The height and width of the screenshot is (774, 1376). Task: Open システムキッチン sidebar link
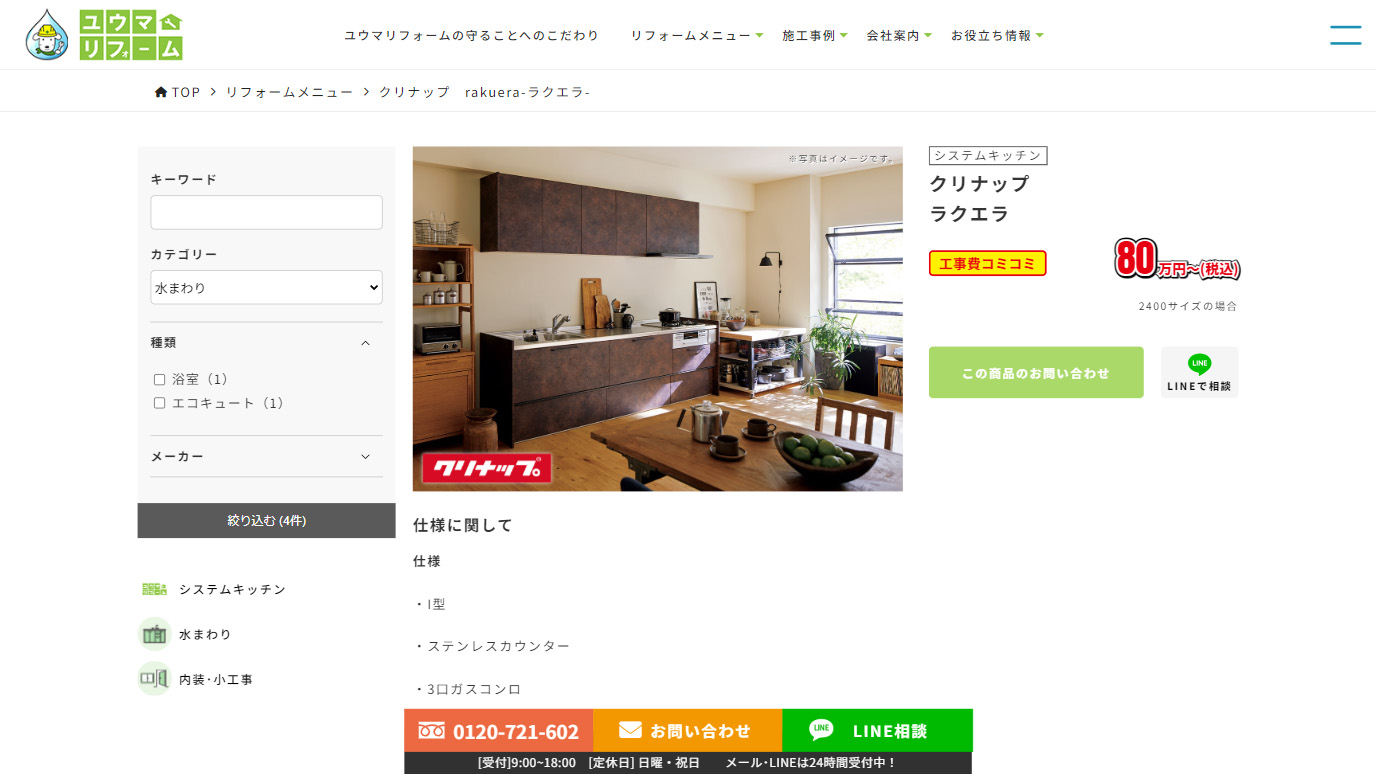(233, 589)
